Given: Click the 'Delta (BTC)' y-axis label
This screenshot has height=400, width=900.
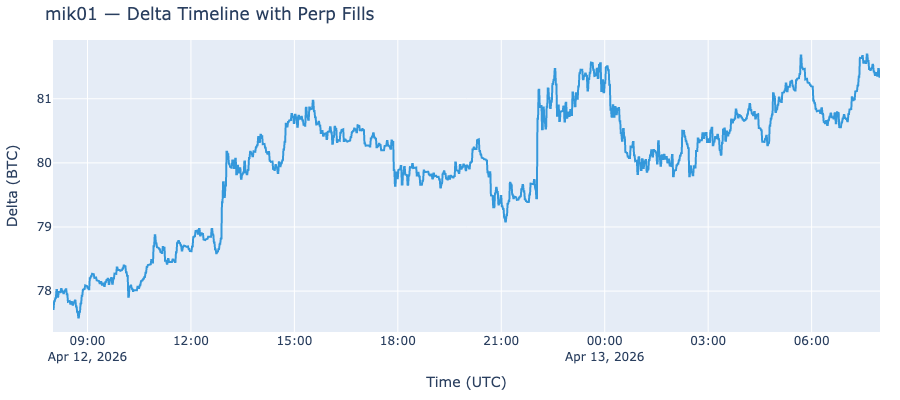Looking at the screenshot, I should tap(13, 186).
